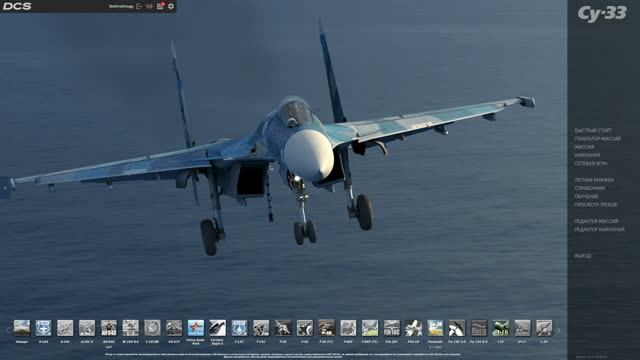This screenshot has width=640, height=360.
Task: Select the C-101EB module icon
Action: click(152, 328)
